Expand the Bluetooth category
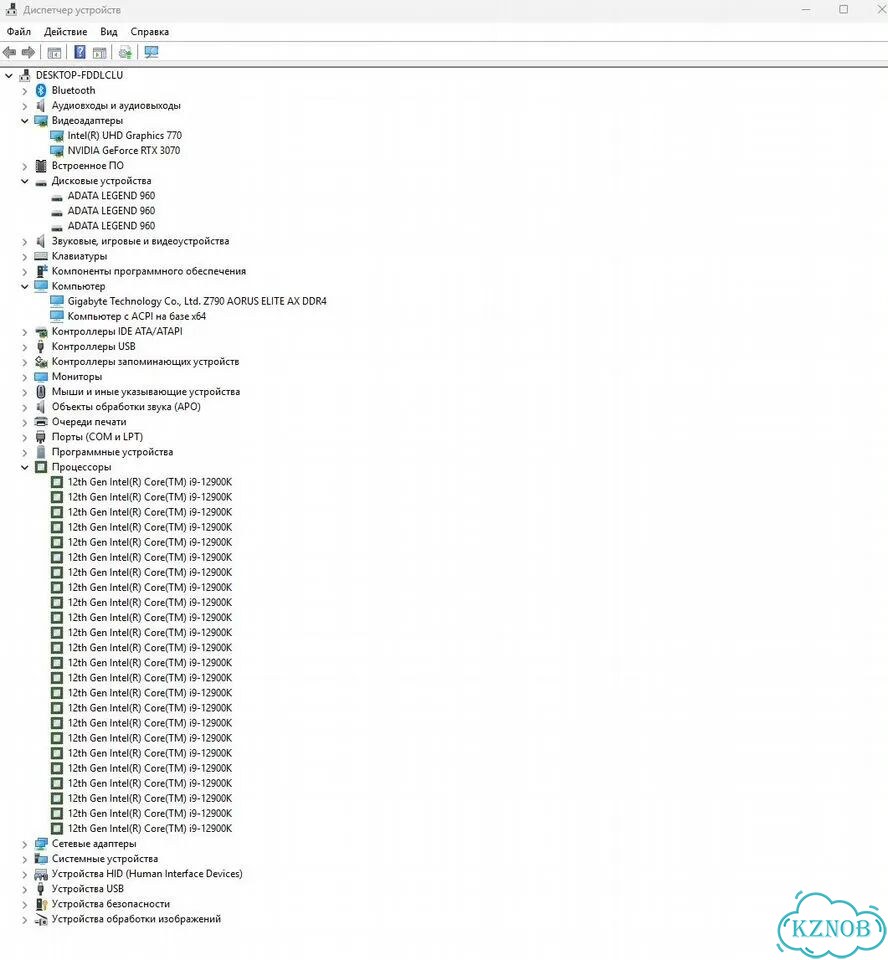 [24, 91]
